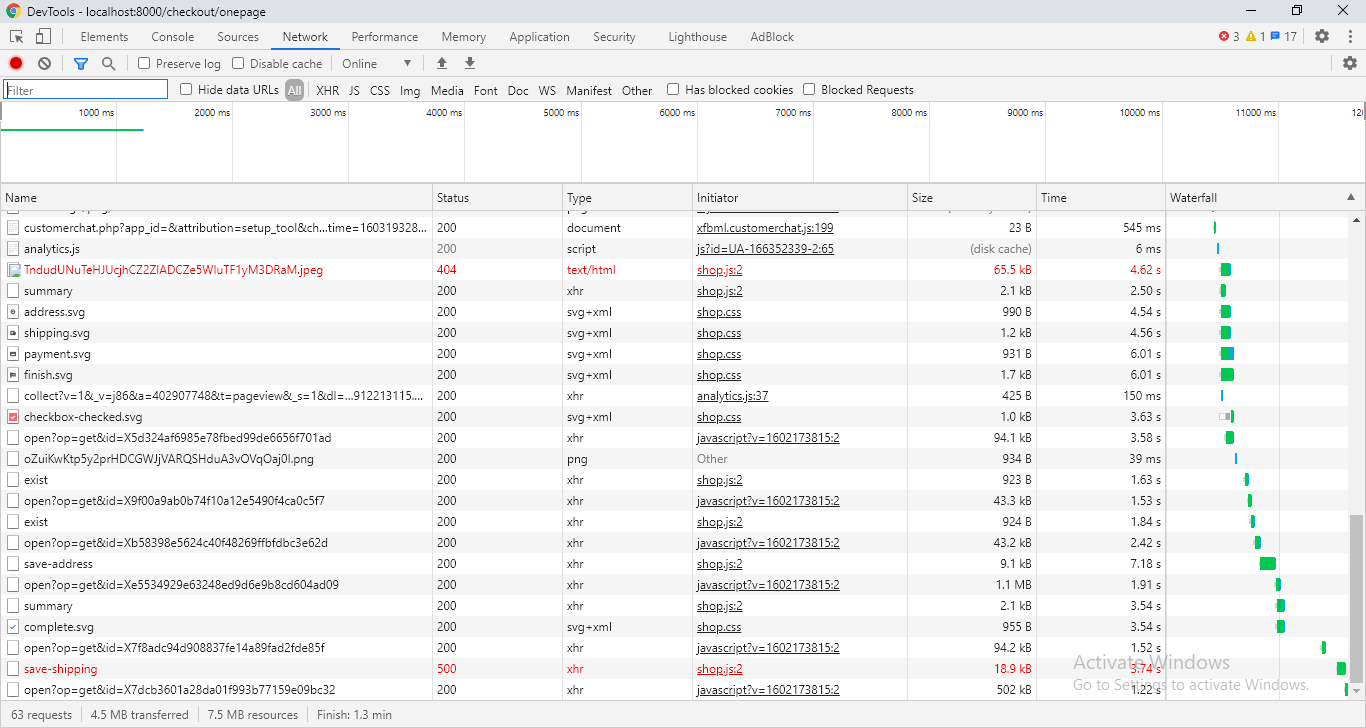Switch to the Console tab
Screen dimensions: 1366x728
(x=173, y=37)
